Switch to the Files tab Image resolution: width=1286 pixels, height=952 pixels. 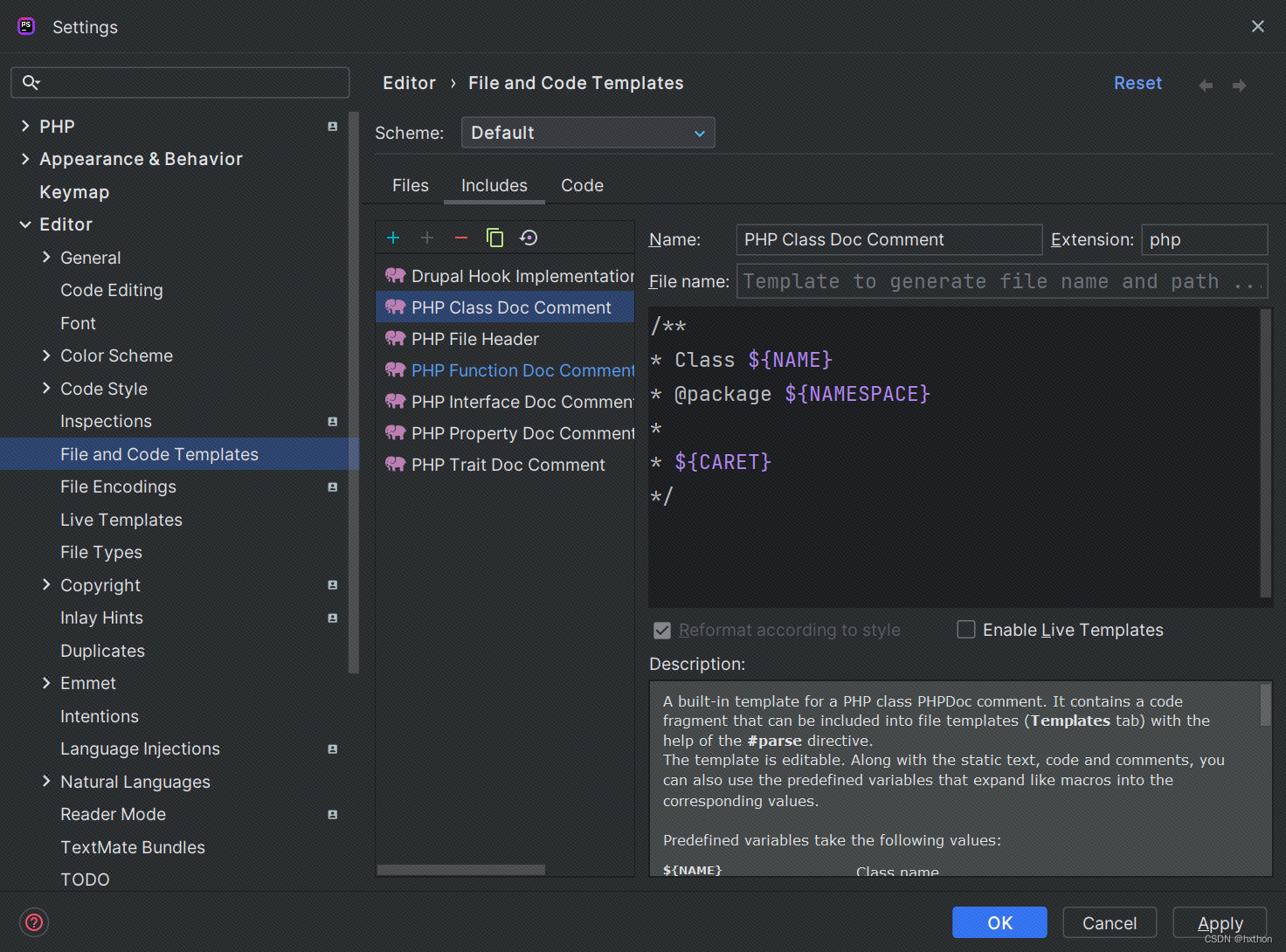[411, 185]
